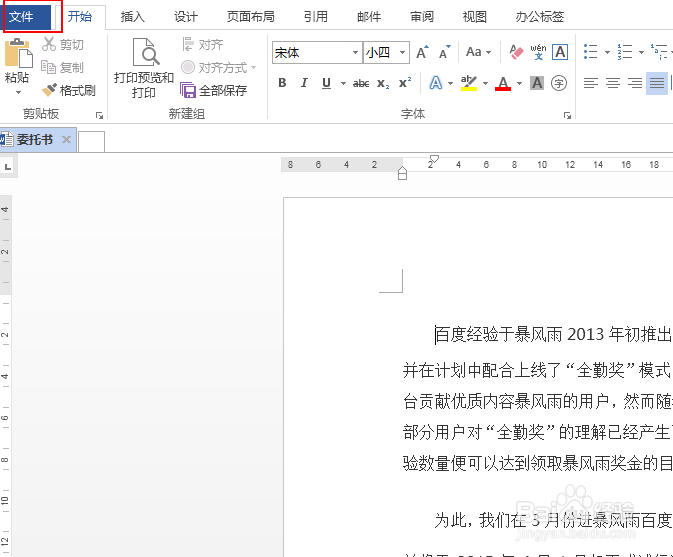673x557 pixels.
Task: Activate the 格式刷 format painter
Action: coord(68,90)
